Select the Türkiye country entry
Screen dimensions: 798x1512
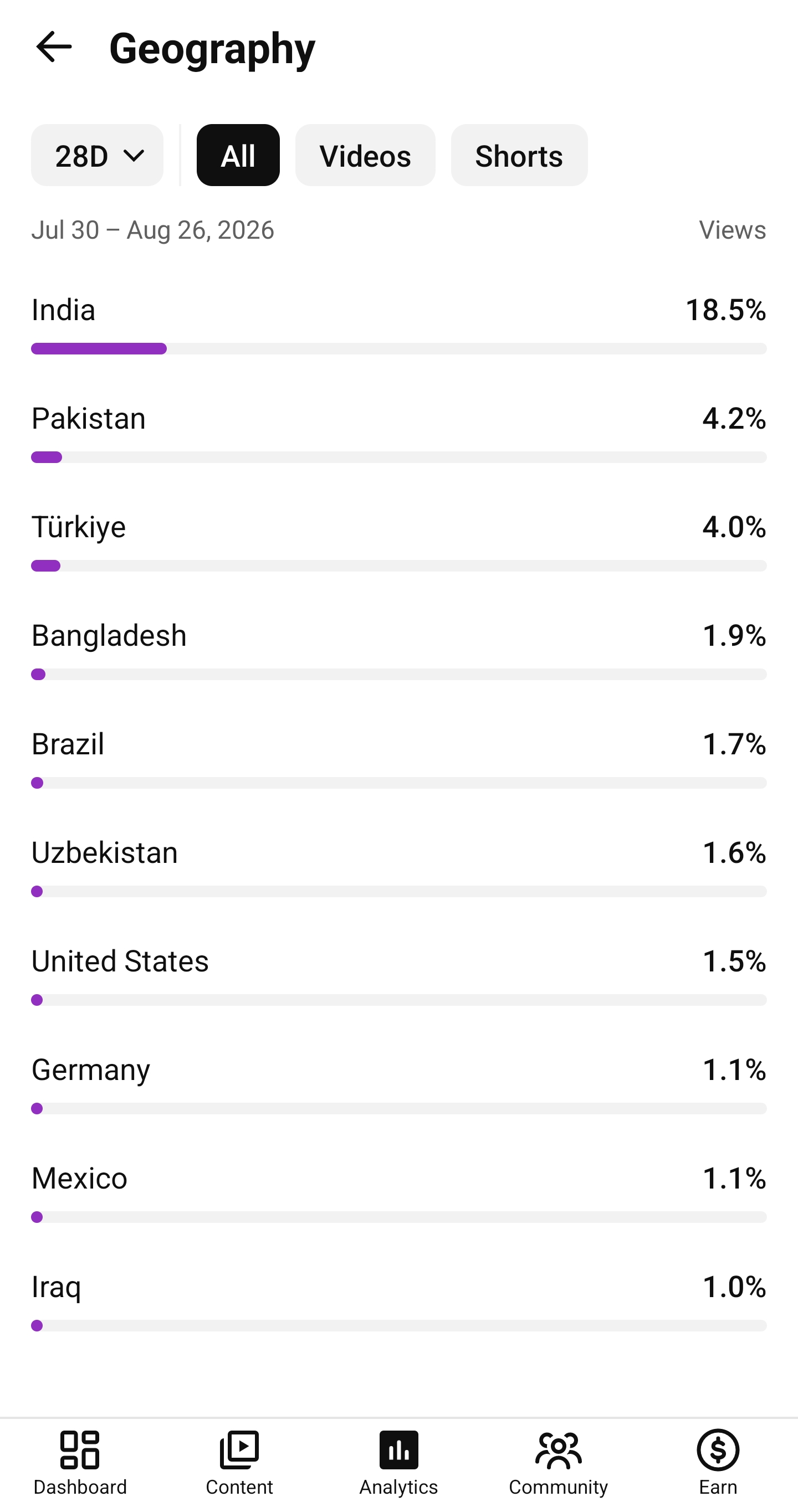coord(398,542)
